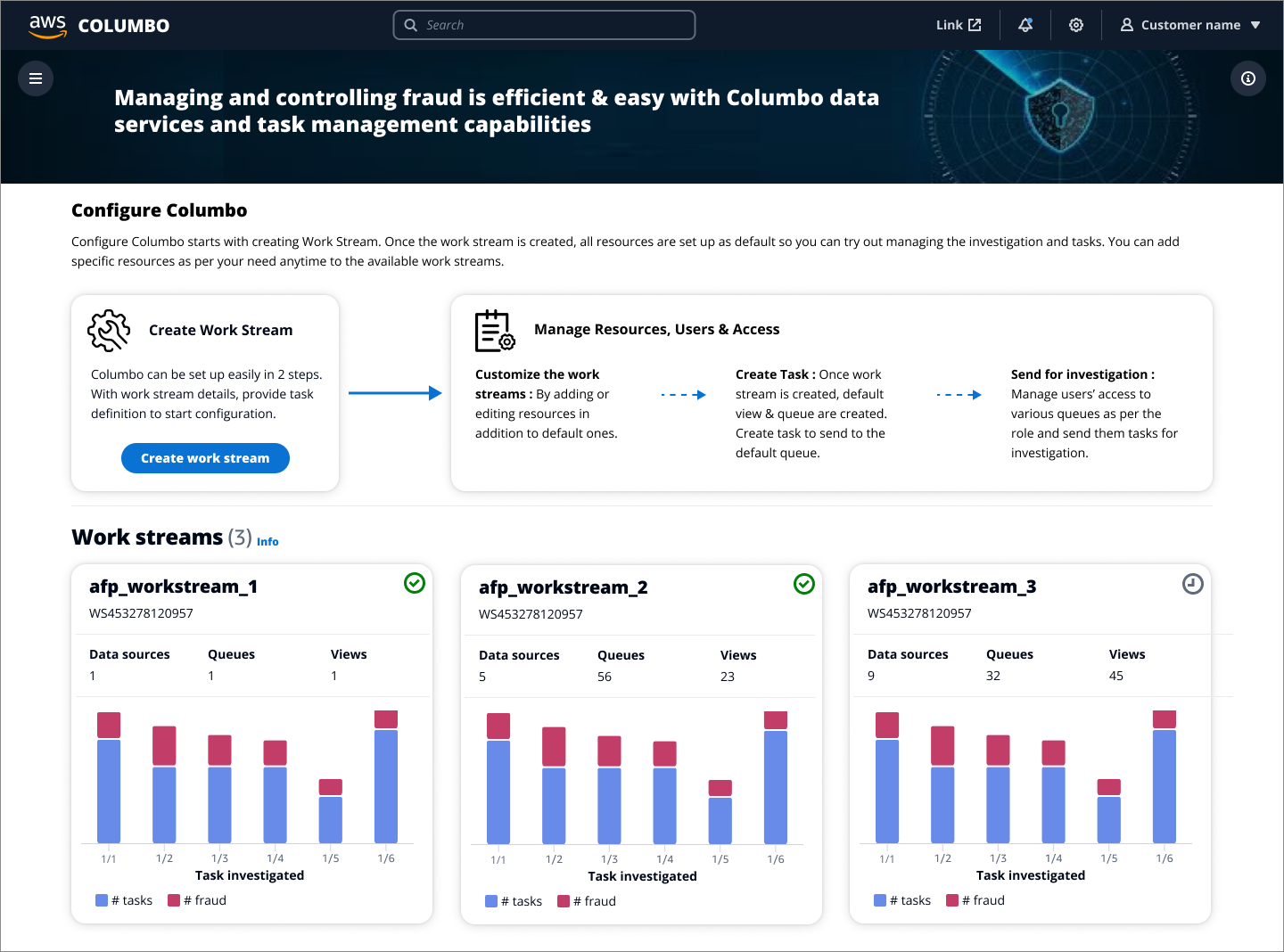Click the # tasks legend swatch in afp_workstream_2
Viewport: 1284px width, 952px height.
click(491, 901)
